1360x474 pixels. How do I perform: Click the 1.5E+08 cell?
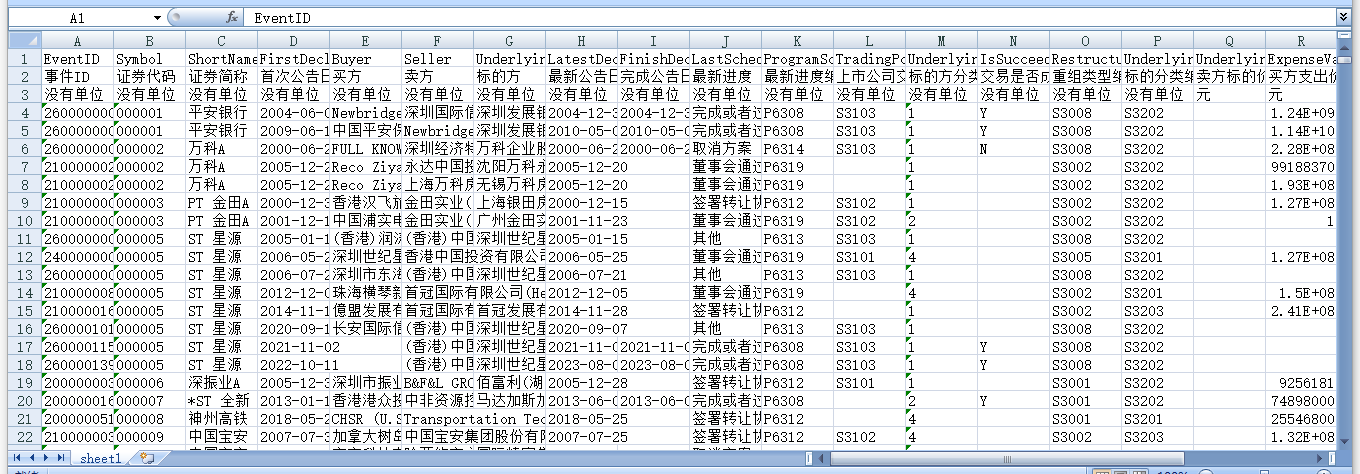[1301, 293]
